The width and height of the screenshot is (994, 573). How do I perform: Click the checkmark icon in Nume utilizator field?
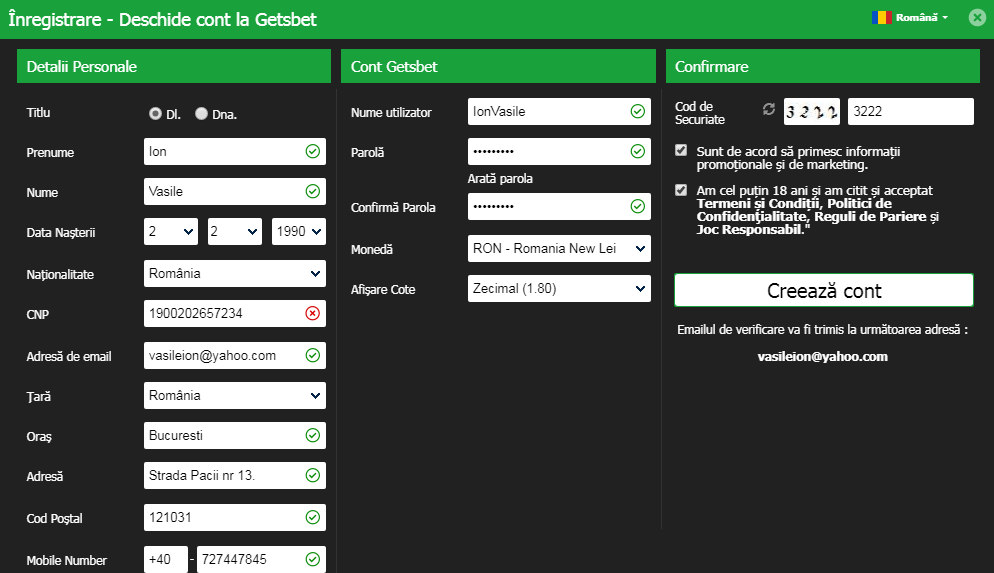(638, 112)
